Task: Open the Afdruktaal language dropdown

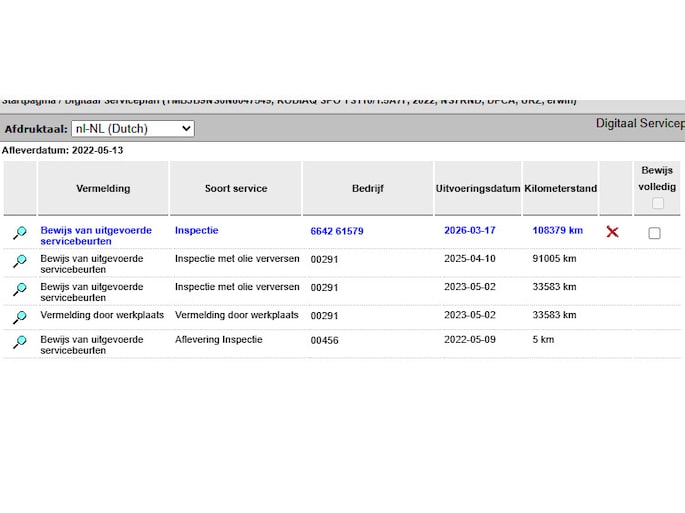Action: point(132,129)
